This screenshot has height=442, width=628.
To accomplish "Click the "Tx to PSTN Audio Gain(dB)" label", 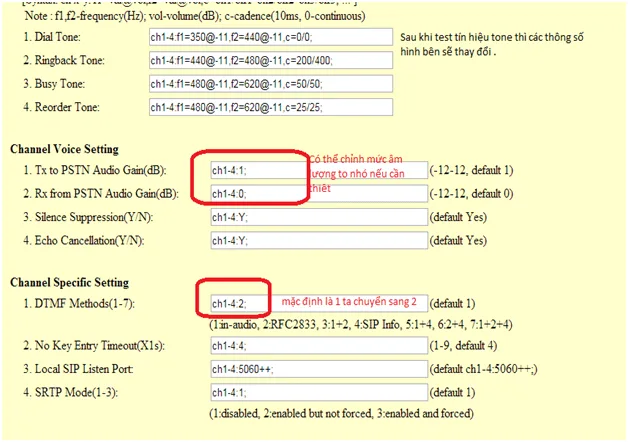I will coord(100,170).
